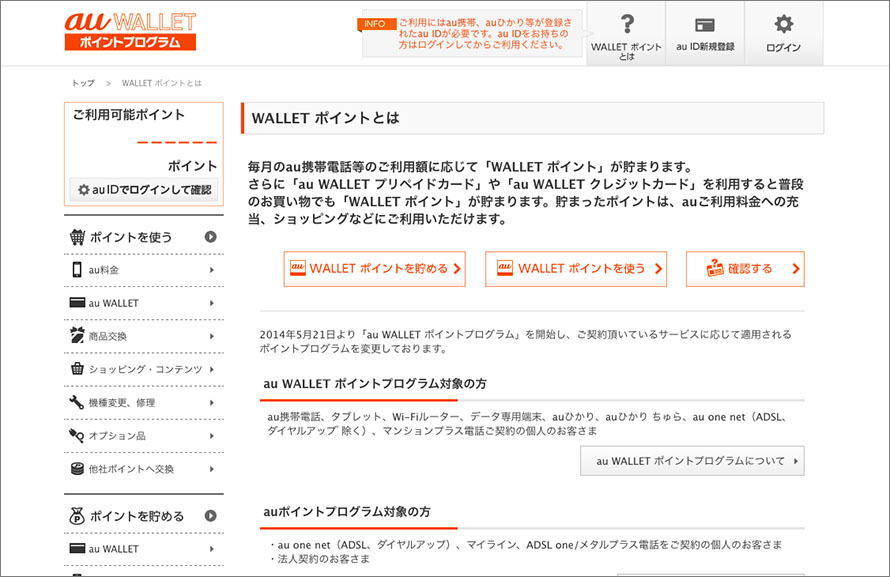Open the 他社ポイントへ交換 menu item
The height and width of the screenshot is (577, 890).
[144, 469]
